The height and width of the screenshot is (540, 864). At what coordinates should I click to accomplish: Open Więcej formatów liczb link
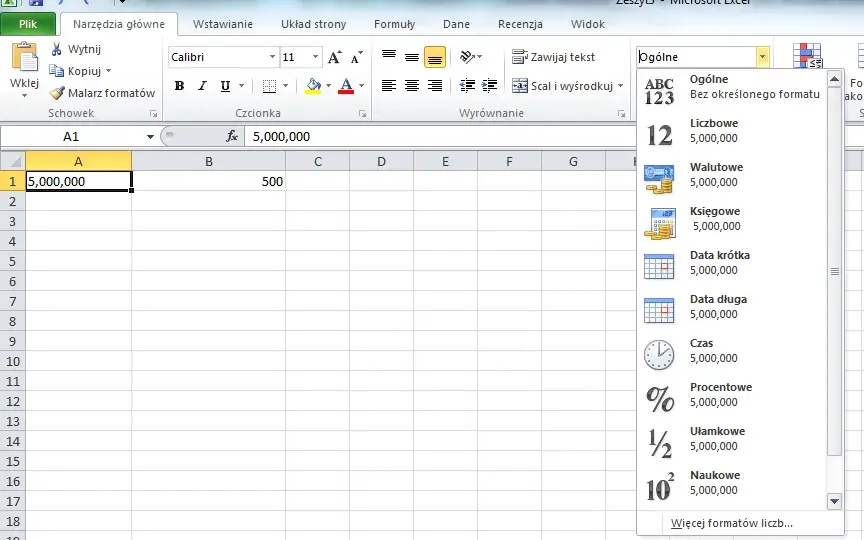pos(731,523)
